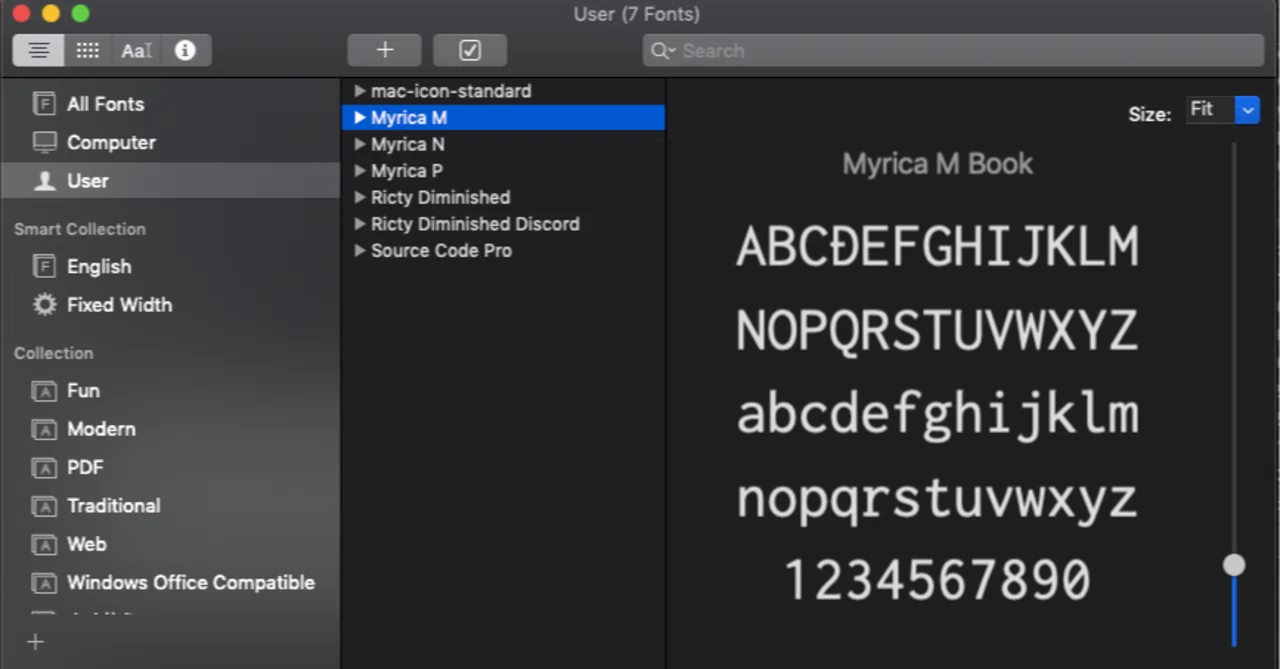Open English smart collection
1280x669 pixels.
point(99,266)
